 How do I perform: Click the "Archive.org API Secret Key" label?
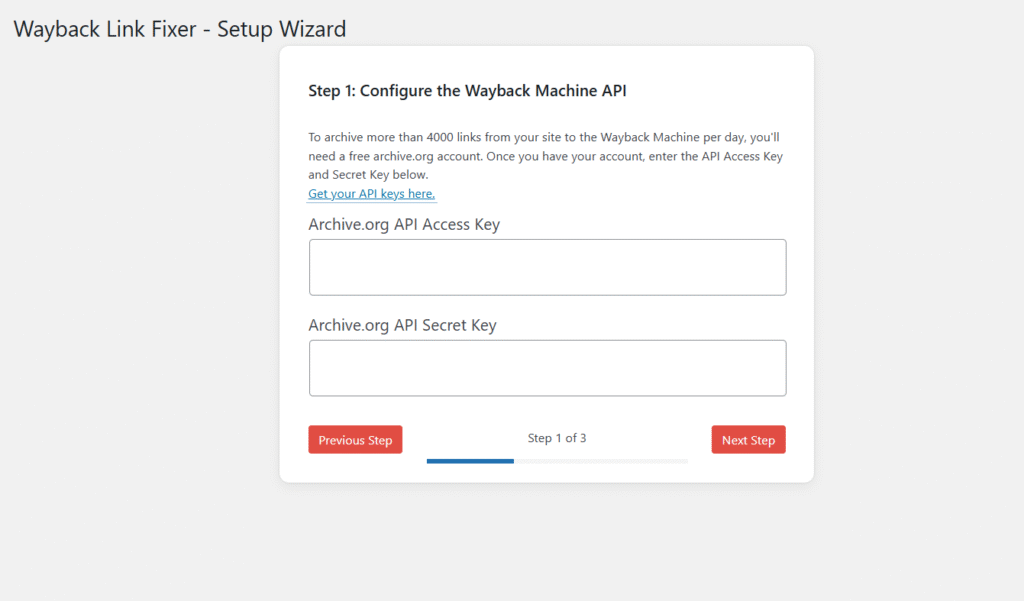coord(402,325)
